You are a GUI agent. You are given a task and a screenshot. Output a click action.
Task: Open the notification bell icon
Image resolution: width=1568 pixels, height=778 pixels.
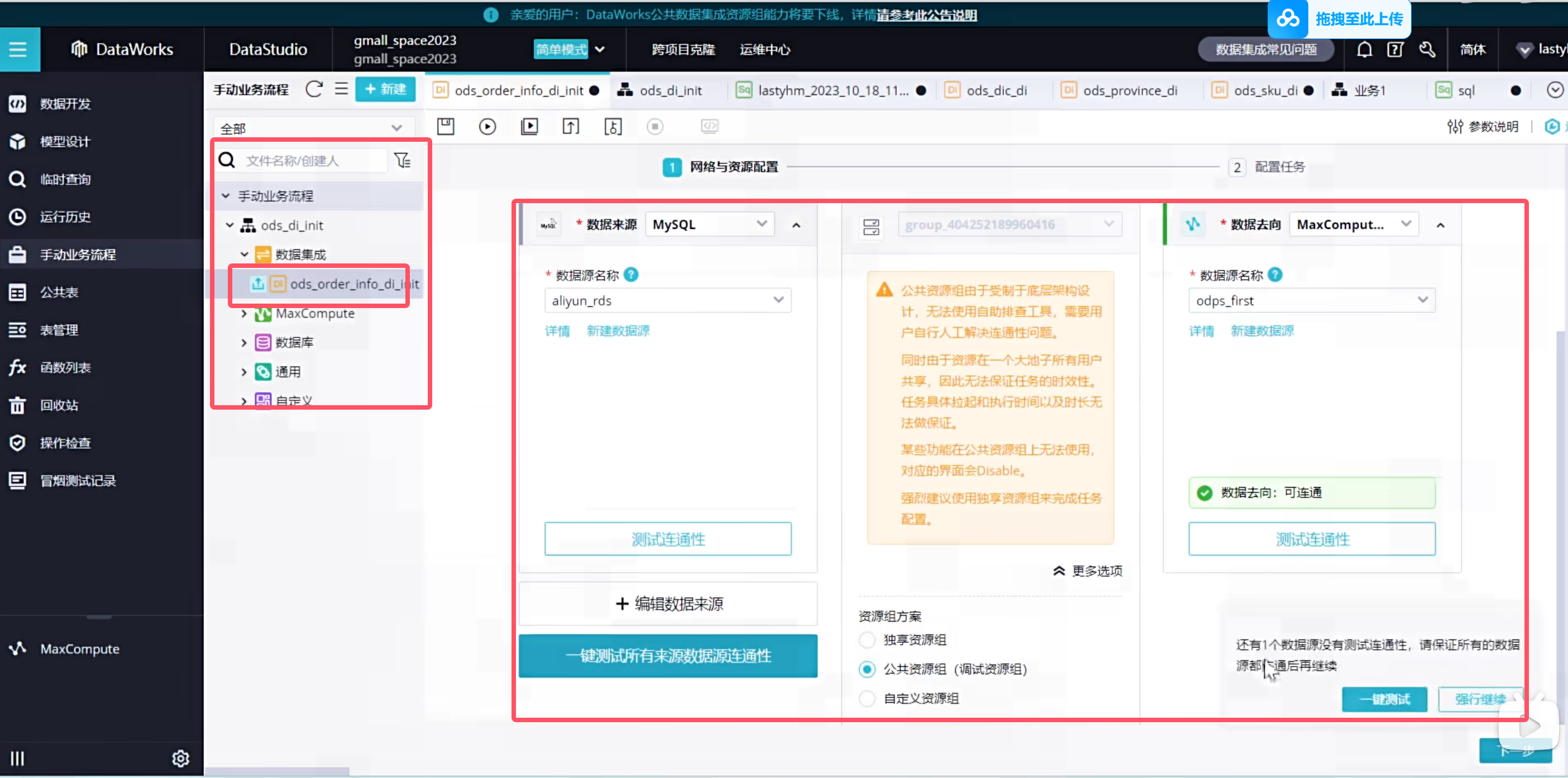coord(1364,49)
